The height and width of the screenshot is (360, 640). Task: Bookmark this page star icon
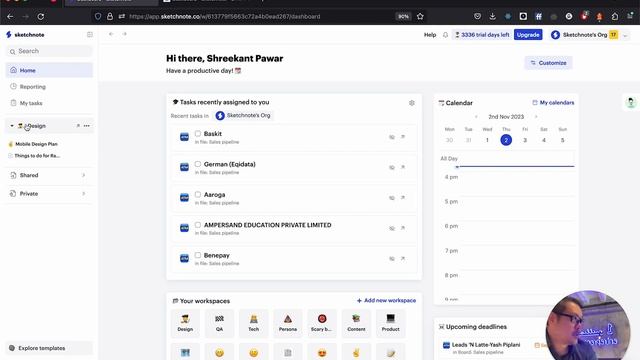[x=420, y=16]
